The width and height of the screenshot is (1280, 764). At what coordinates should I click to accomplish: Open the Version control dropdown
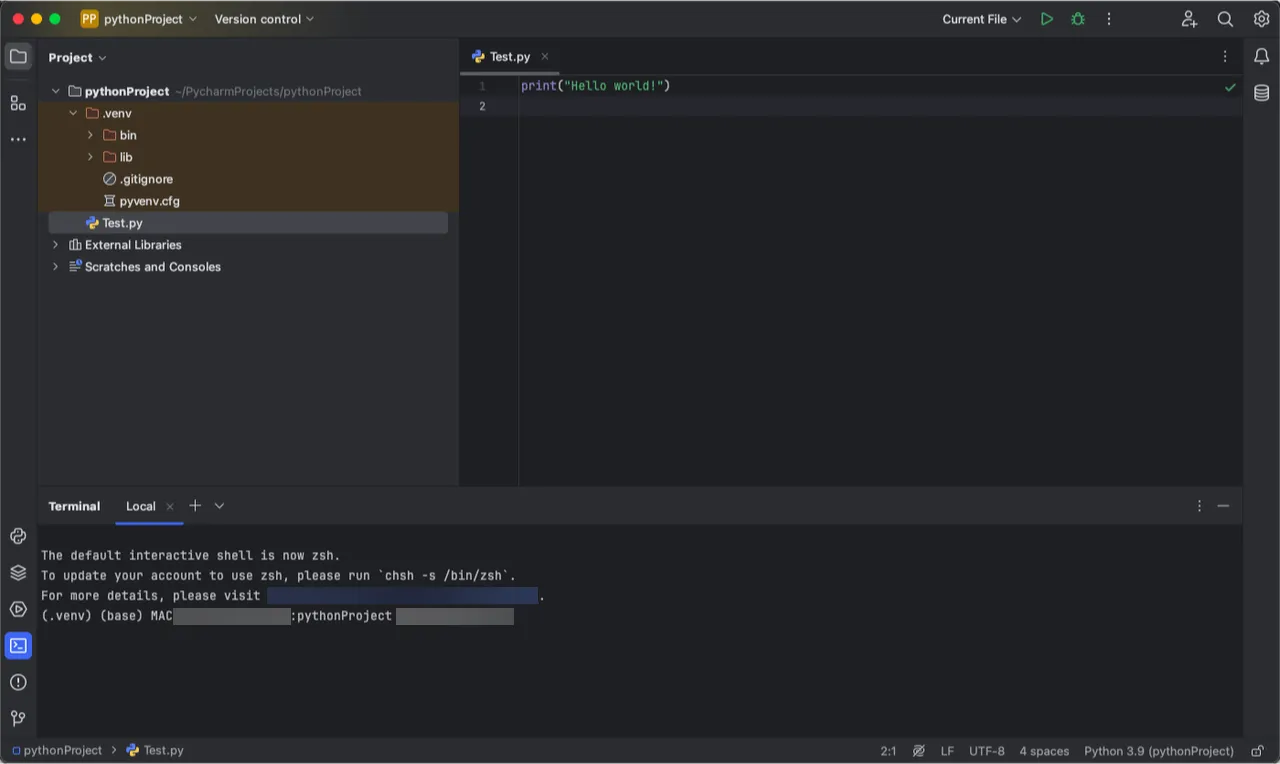(264, 19)
